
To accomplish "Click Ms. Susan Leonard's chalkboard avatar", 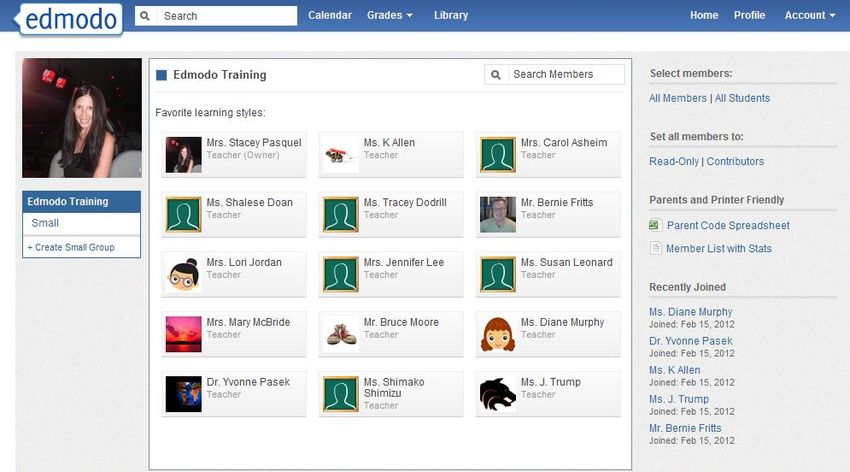I will tap(498, 275).
